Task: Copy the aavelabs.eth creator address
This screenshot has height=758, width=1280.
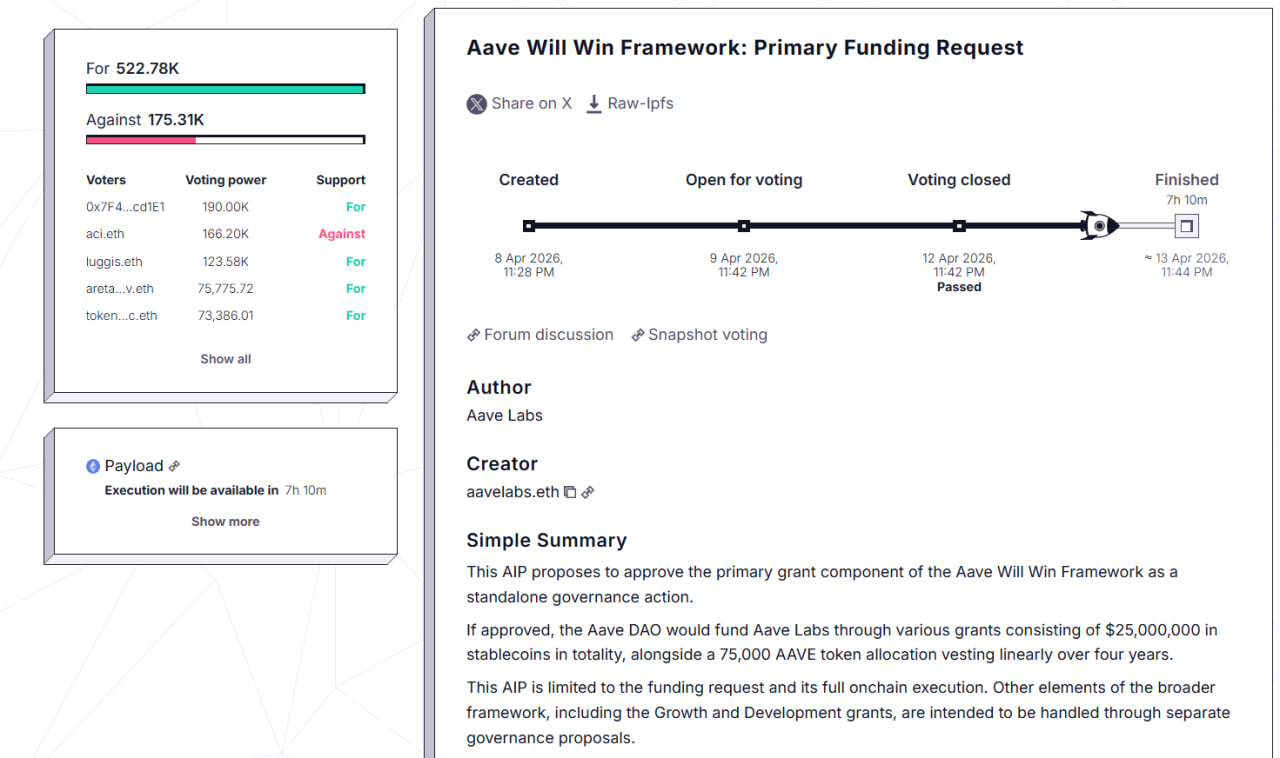Action: (x=570, y=492)
